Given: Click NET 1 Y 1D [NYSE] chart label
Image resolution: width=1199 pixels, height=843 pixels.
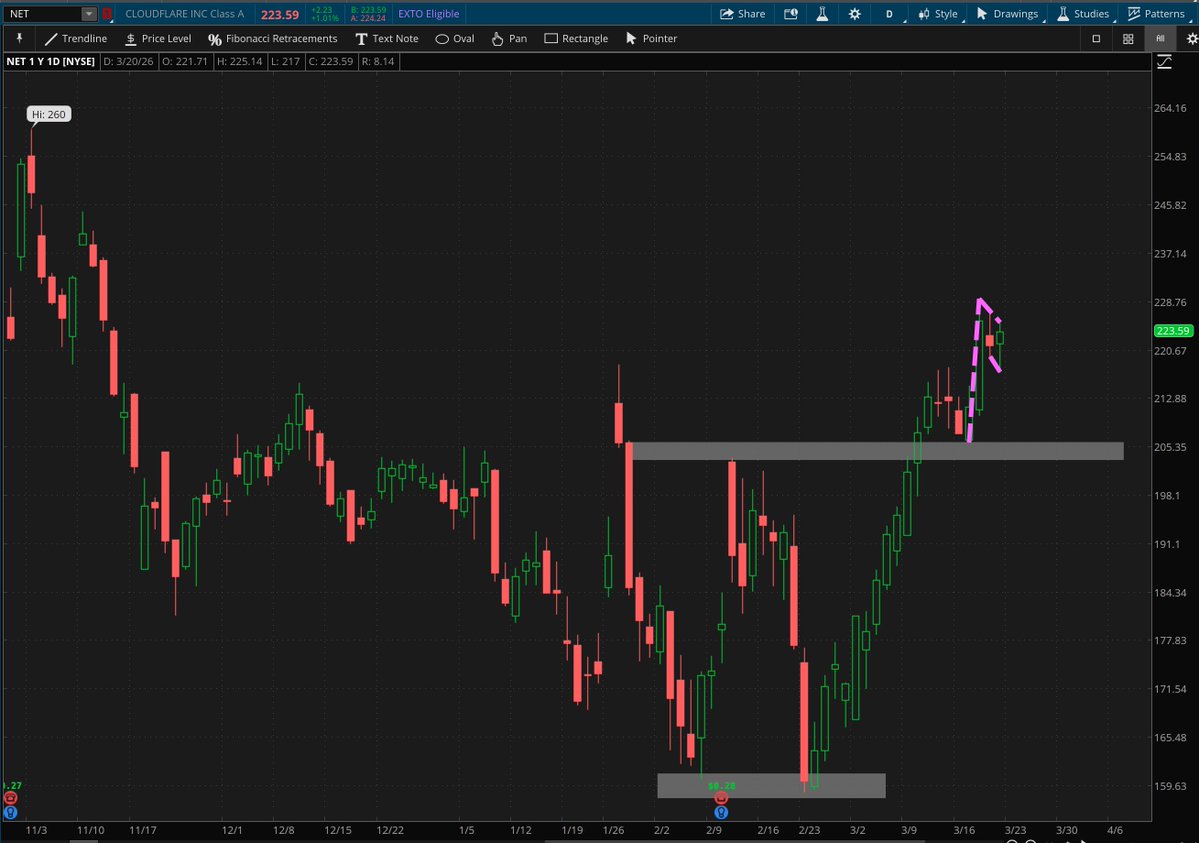Looking at the screenshot, I should tap(50, 61).
